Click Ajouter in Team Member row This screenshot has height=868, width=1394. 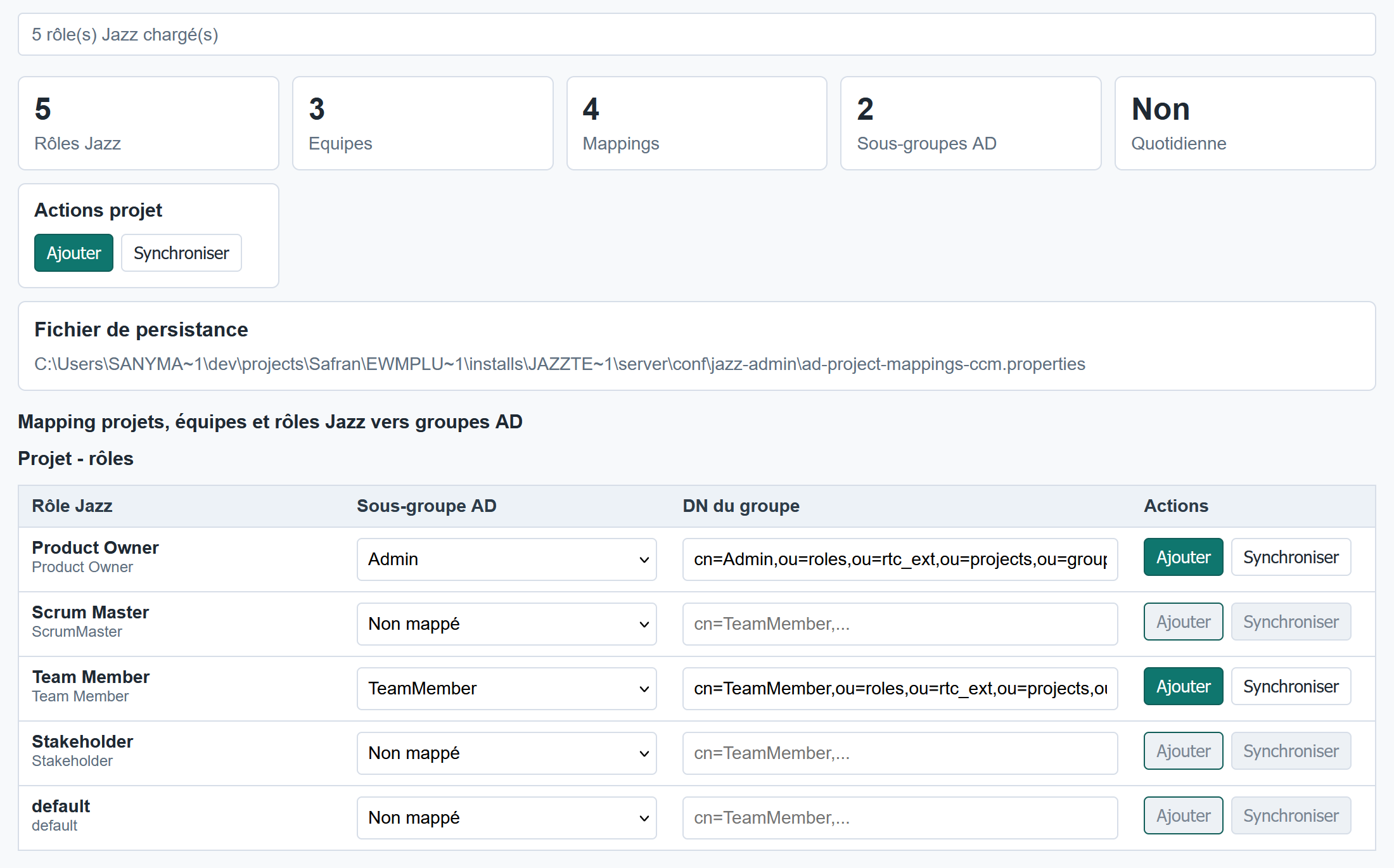tap(1184, 686)
